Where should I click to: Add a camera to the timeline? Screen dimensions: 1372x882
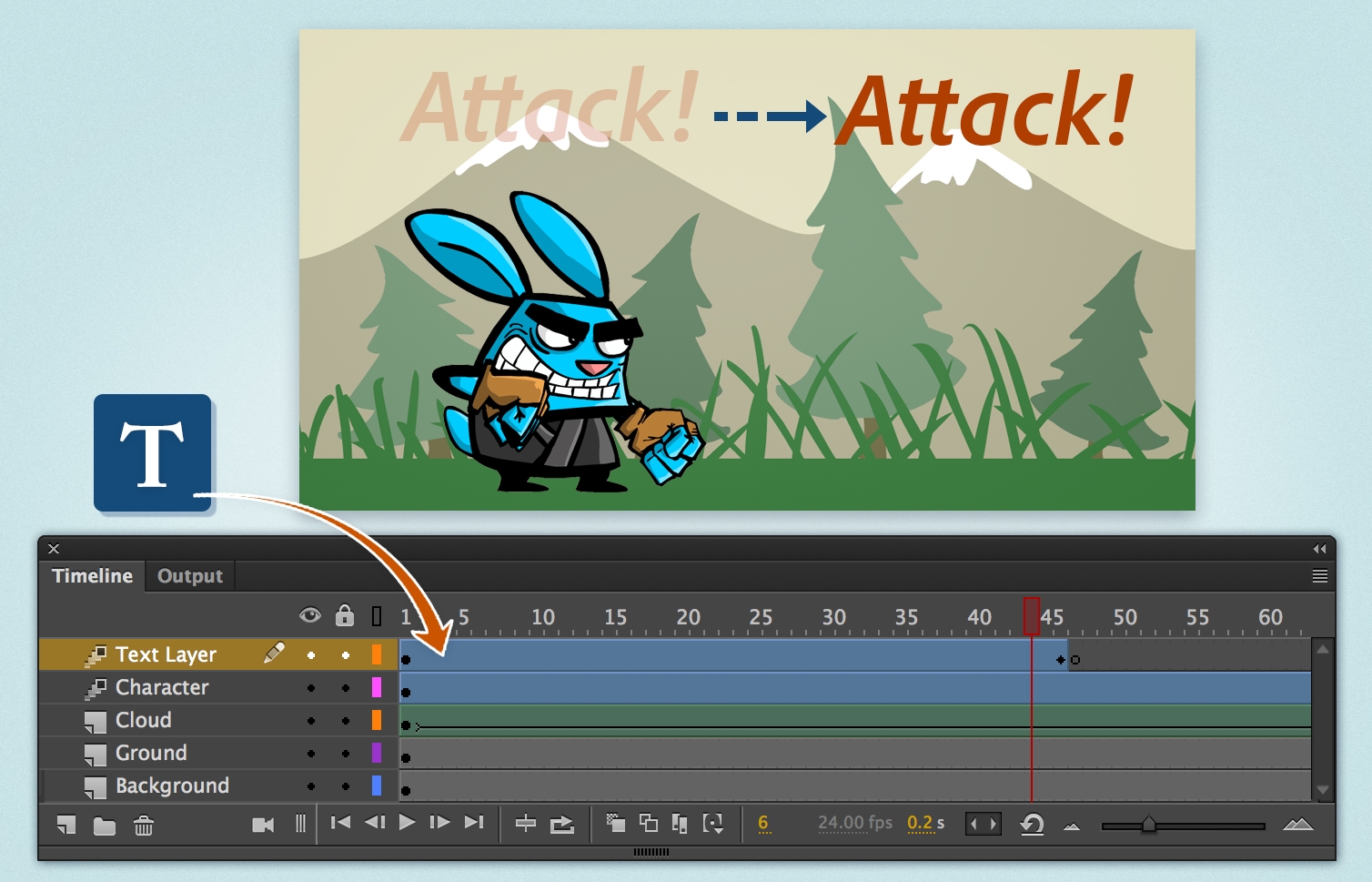(263, 824)
